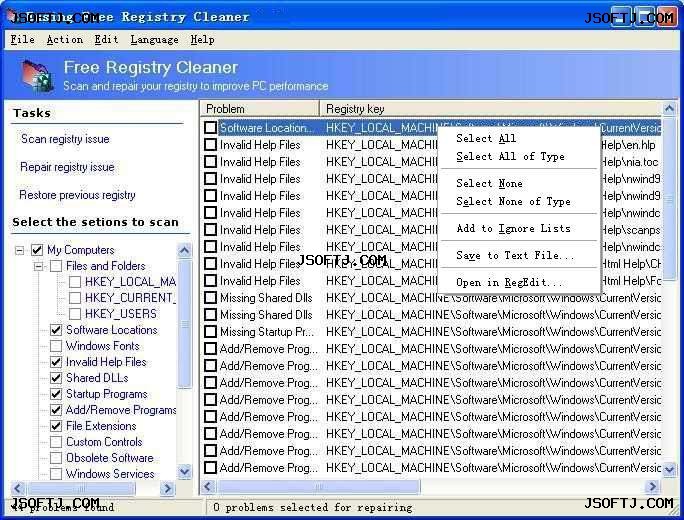Click the Software Locations tree label
The image size is (684, 520).
112,330
